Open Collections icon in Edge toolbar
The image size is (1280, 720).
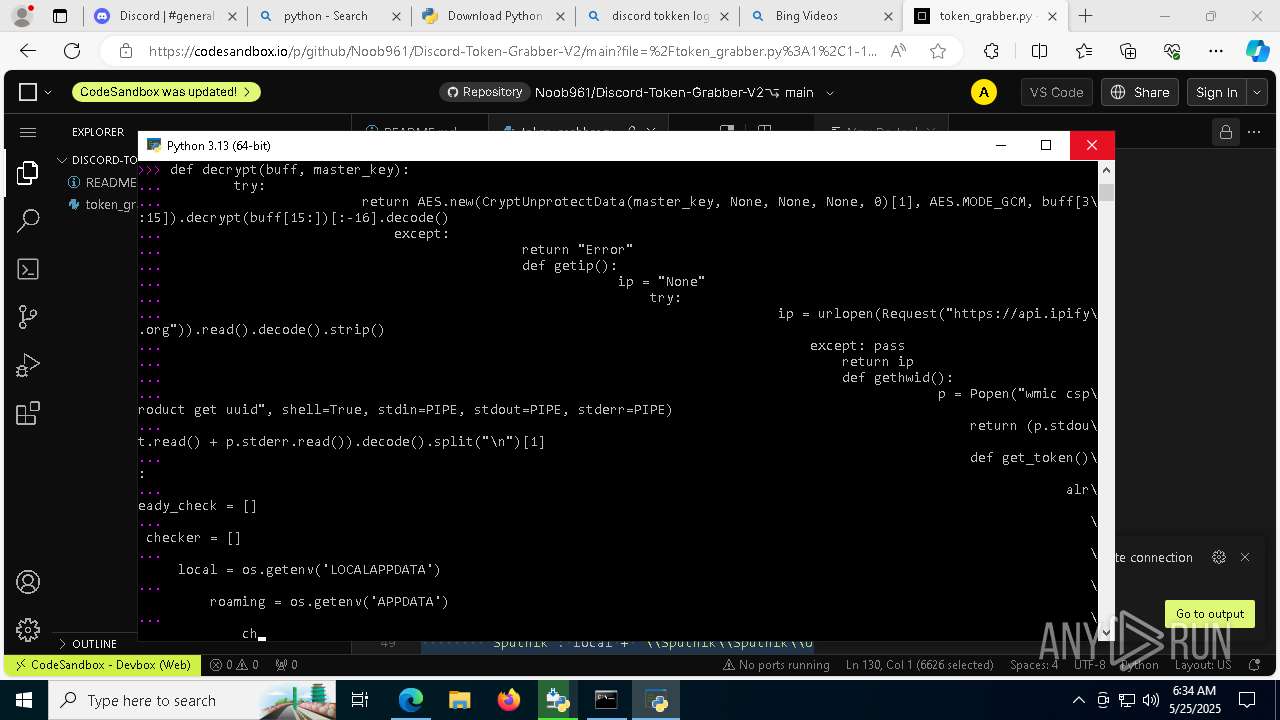click(1128, 51)
